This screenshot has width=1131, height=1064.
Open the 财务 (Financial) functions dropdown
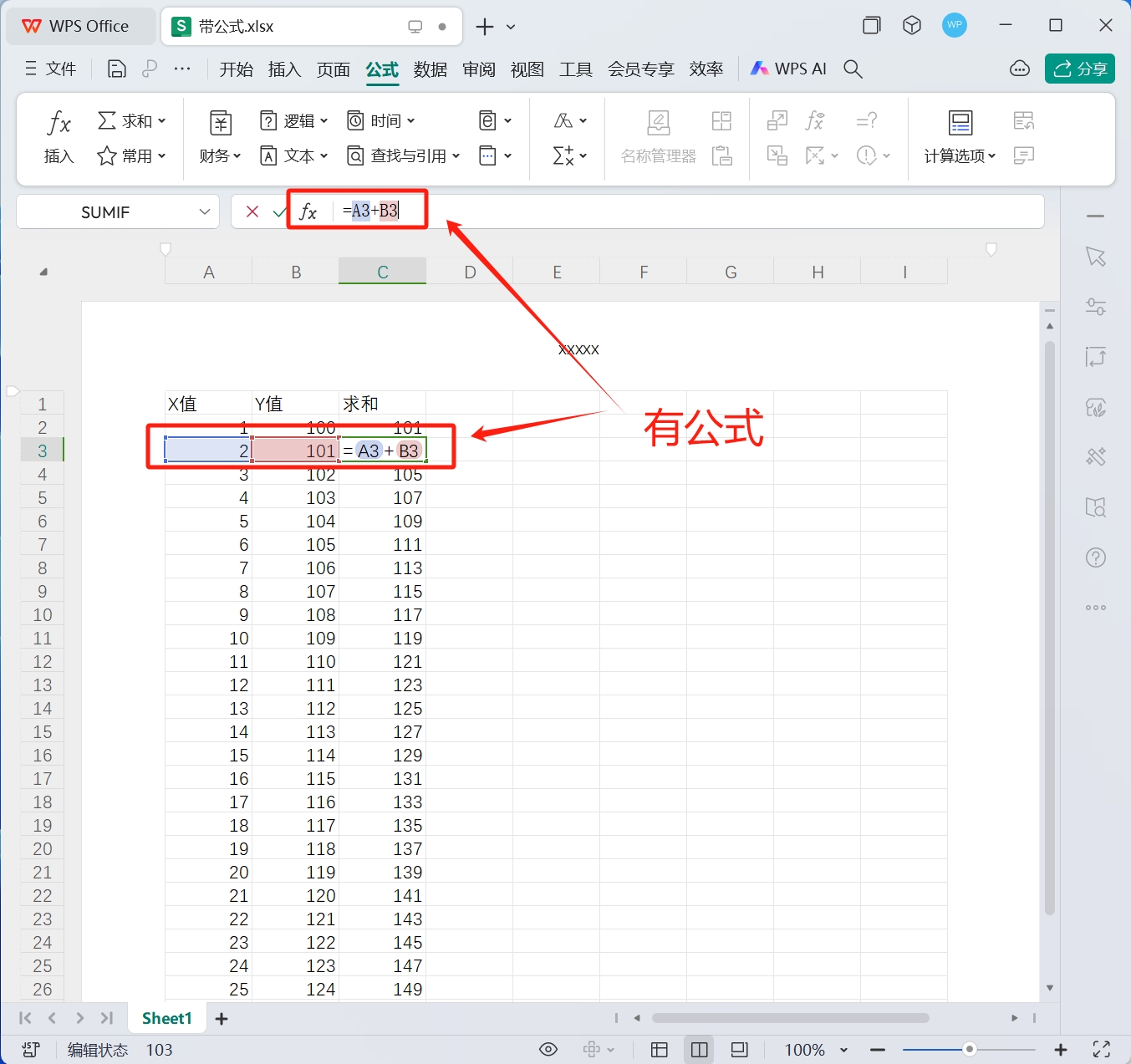pyautogui.click(x=219, y=155)
